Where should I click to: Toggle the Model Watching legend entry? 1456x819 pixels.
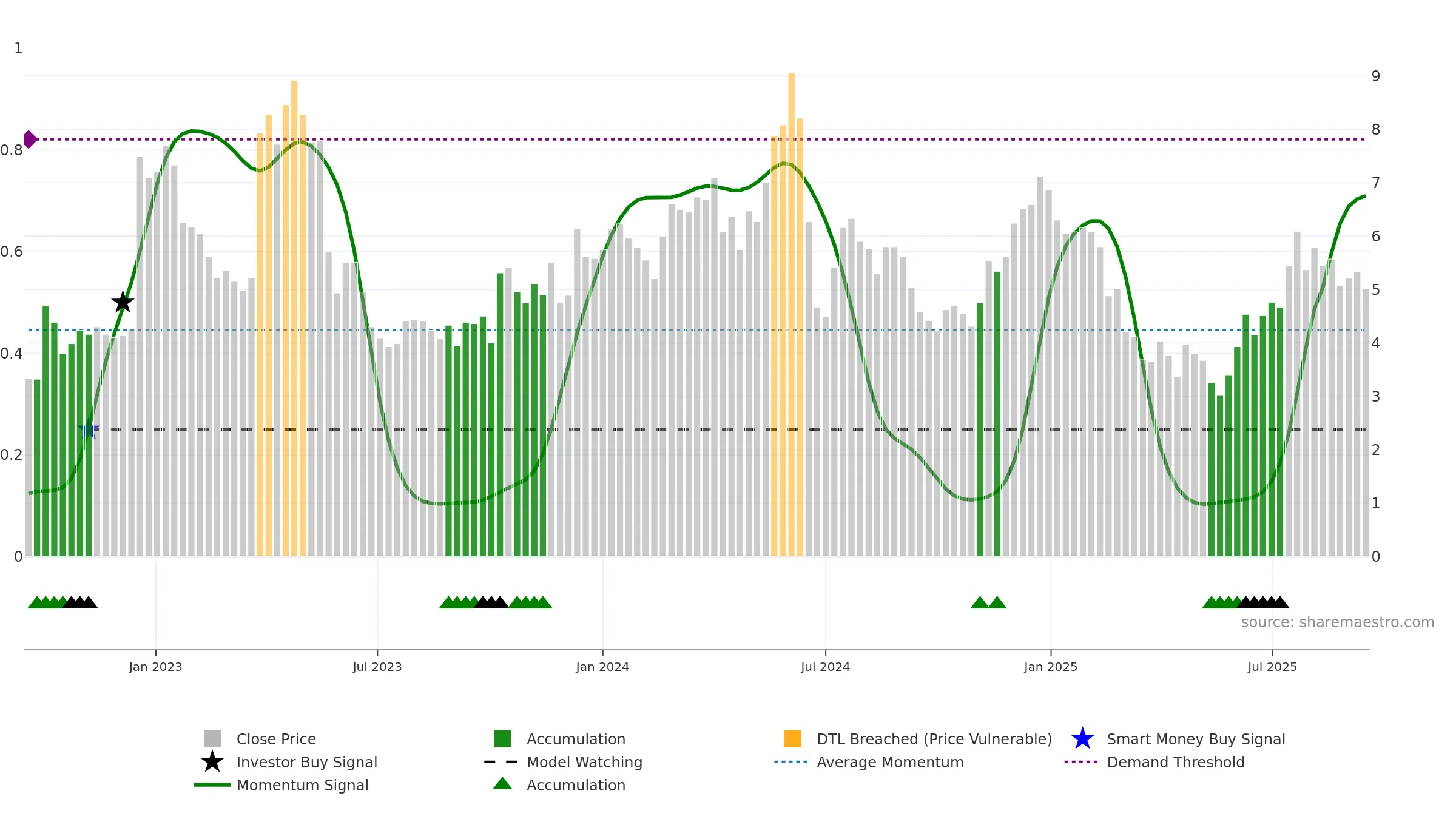[x=584, y=762]
